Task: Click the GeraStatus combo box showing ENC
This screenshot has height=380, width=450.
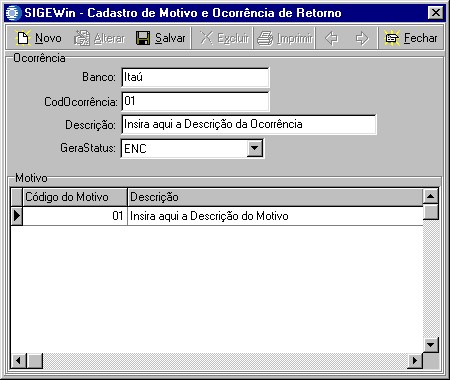Action: [x=192, y=148]
